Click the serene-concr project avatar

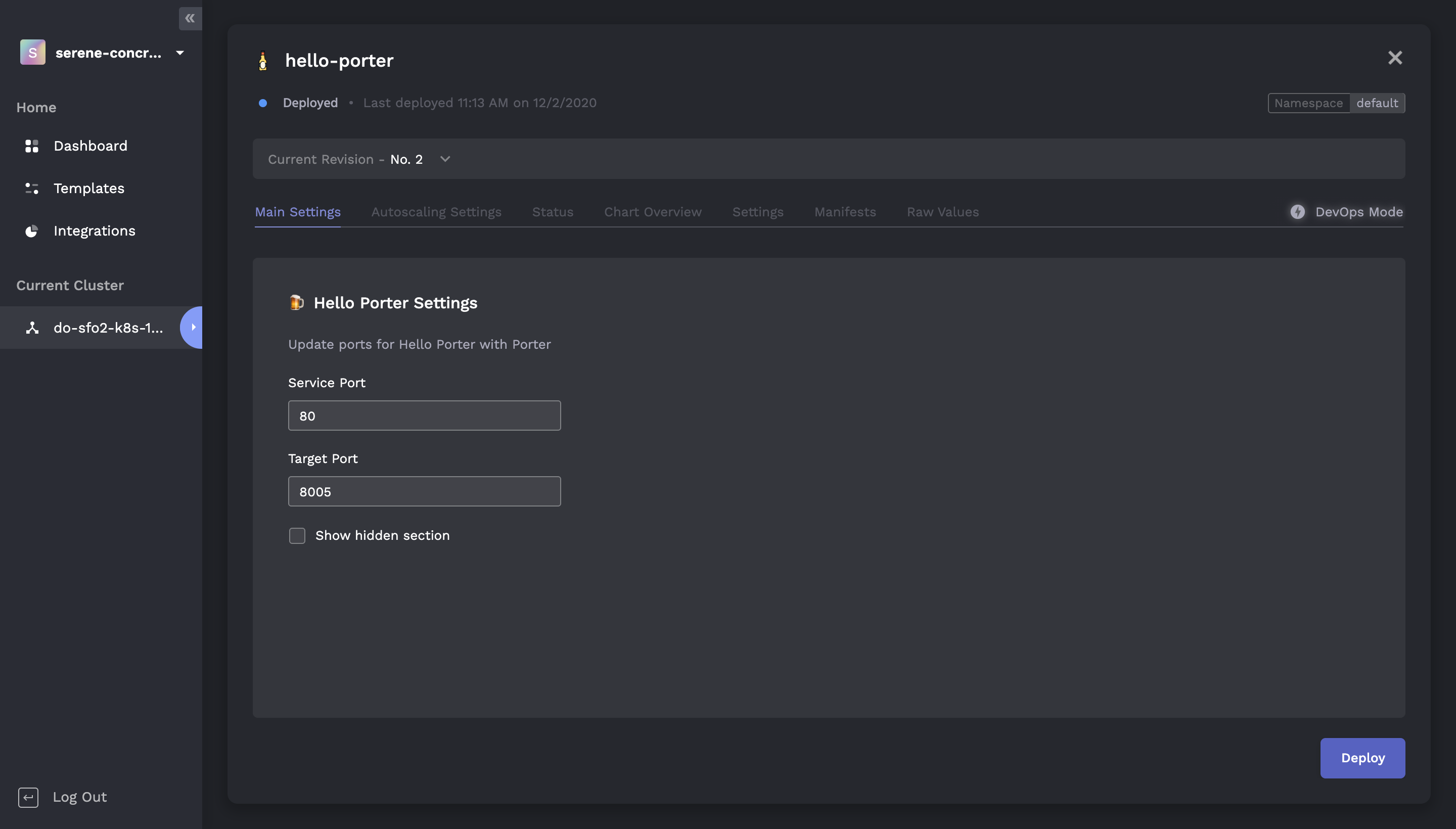(32, 53)
